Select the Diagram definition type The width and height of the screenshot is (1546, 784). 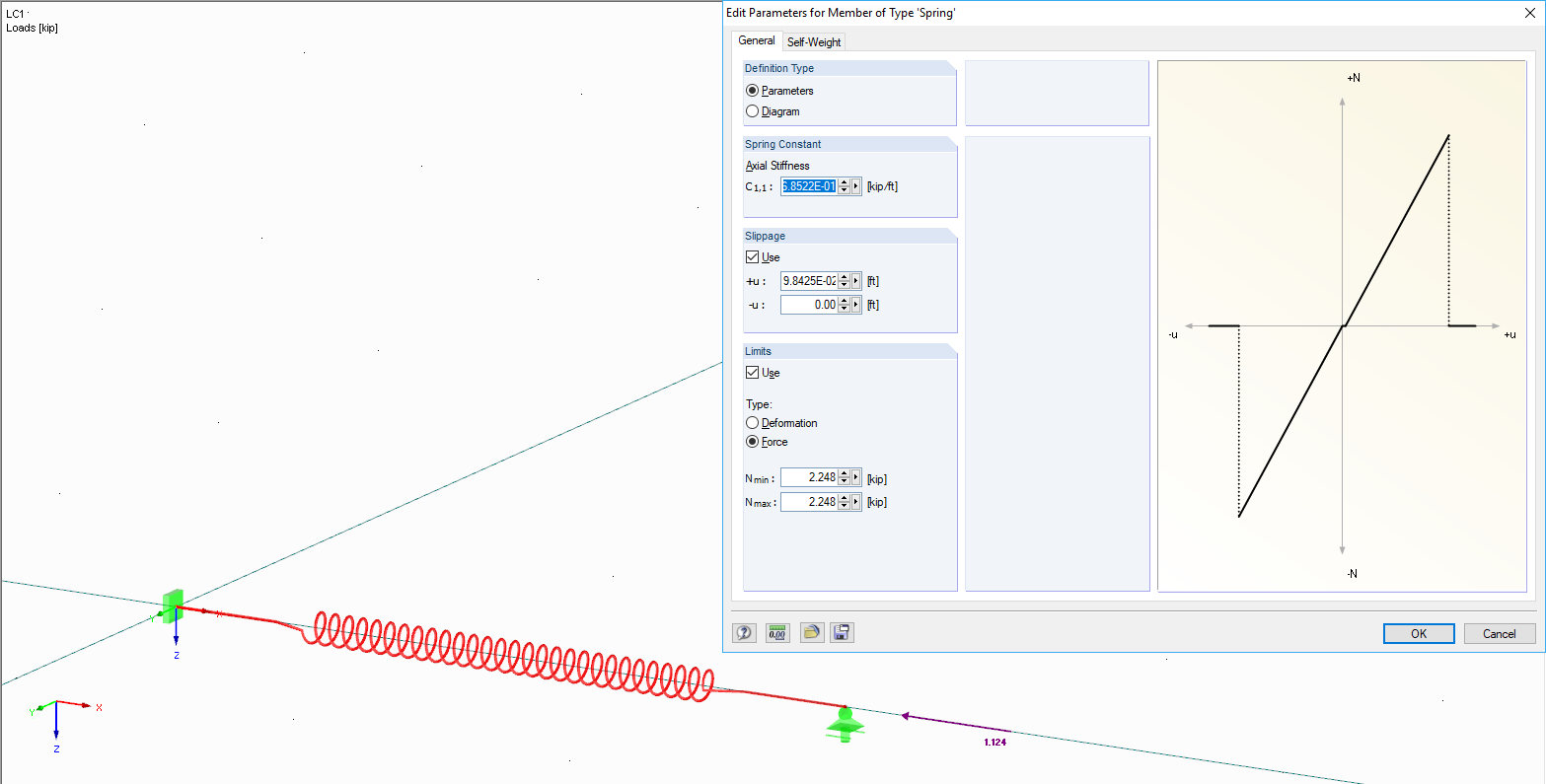pos(752,110)
